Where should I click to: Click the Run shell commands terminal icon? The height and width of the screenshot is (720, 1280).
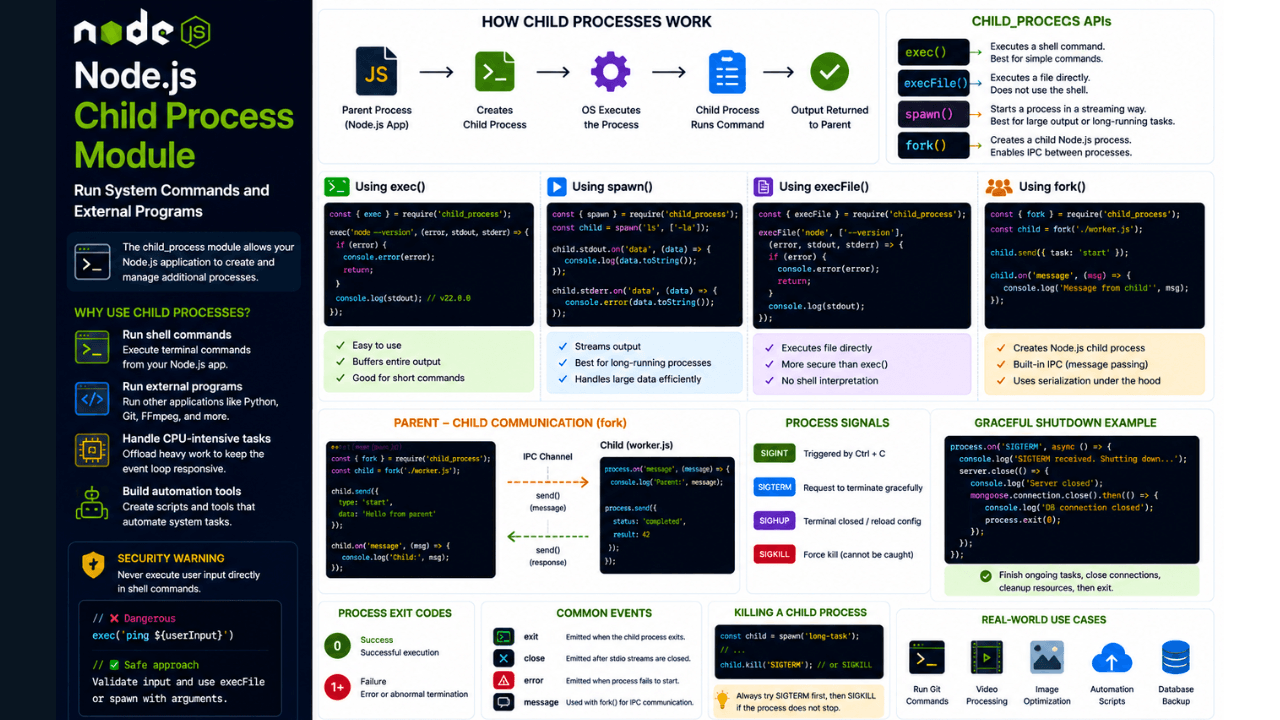coord(92,347)
